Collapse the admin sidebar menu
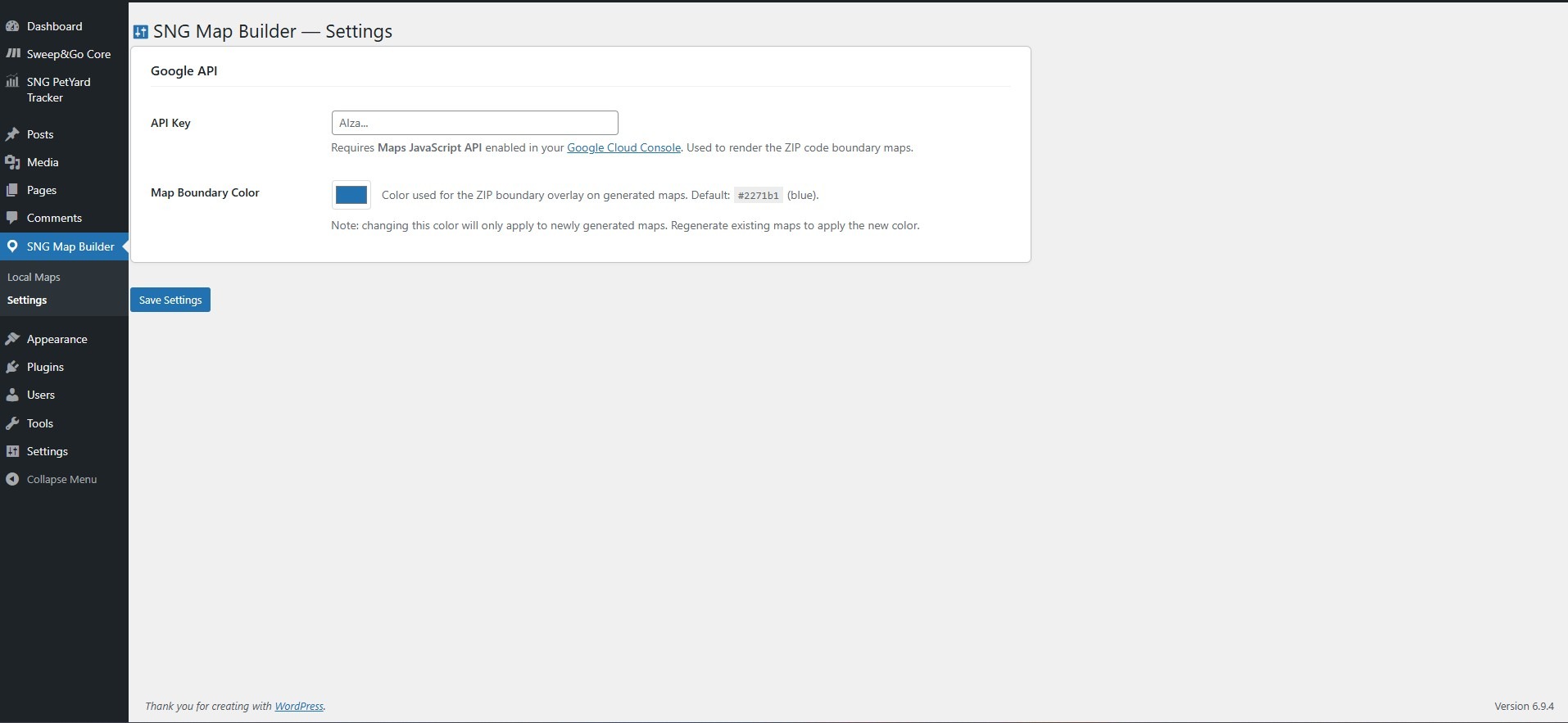The image size is (1568, 723). coord(61,479)
